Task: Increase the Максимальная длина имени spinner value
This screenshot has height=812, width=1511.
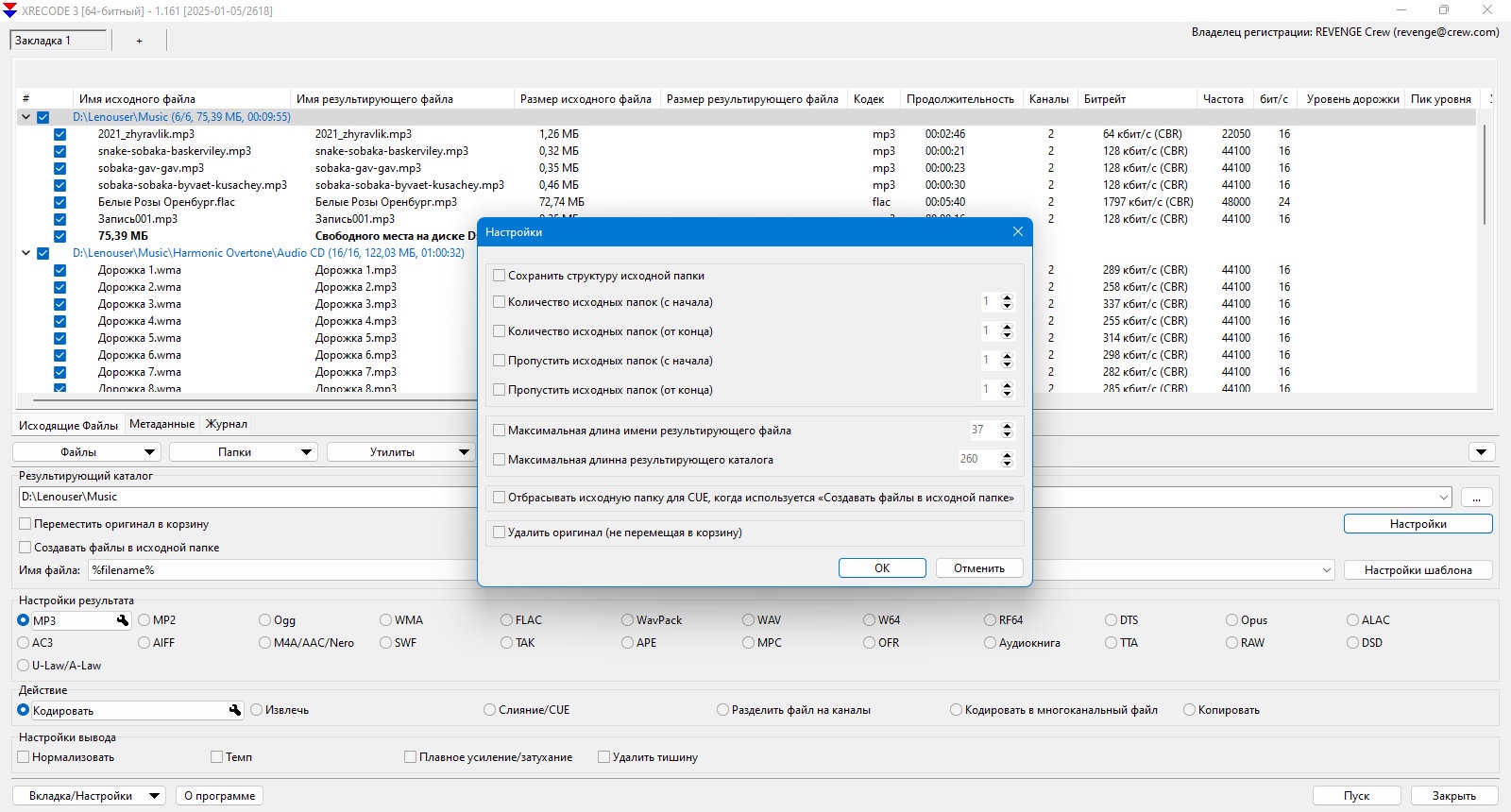Action: 1007,426
